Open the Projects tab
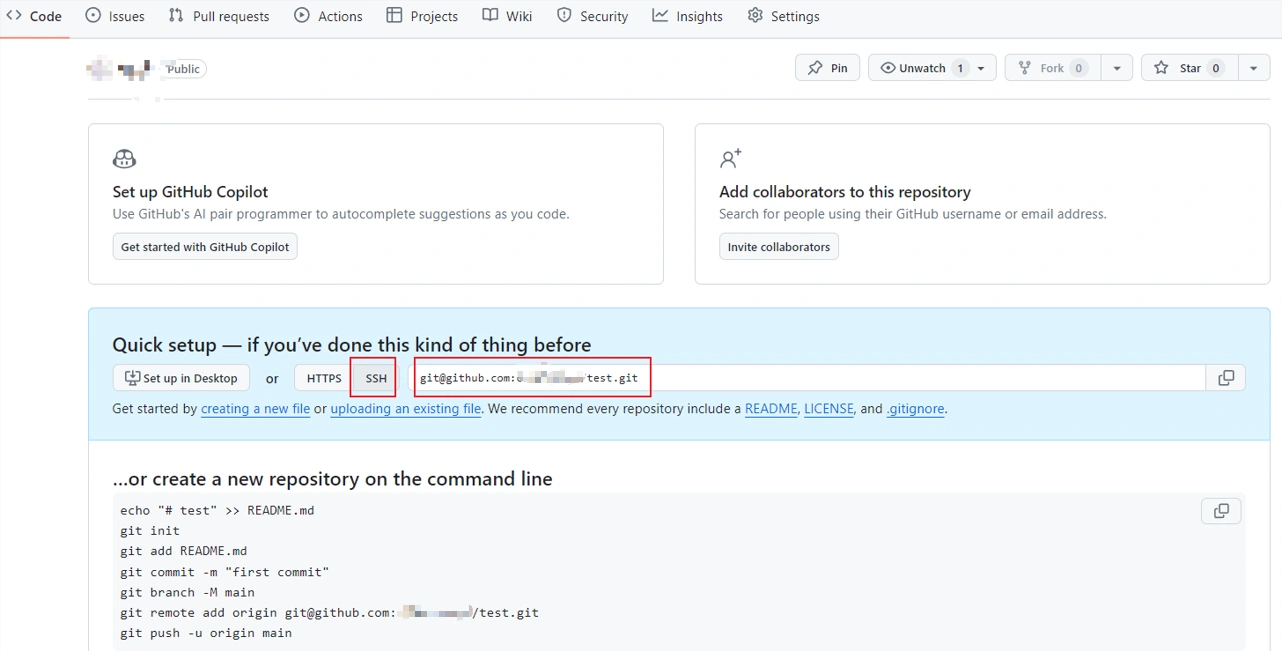Image resolution: width=1282 pixels, height=651 pixels. click(x=422, y=16)
